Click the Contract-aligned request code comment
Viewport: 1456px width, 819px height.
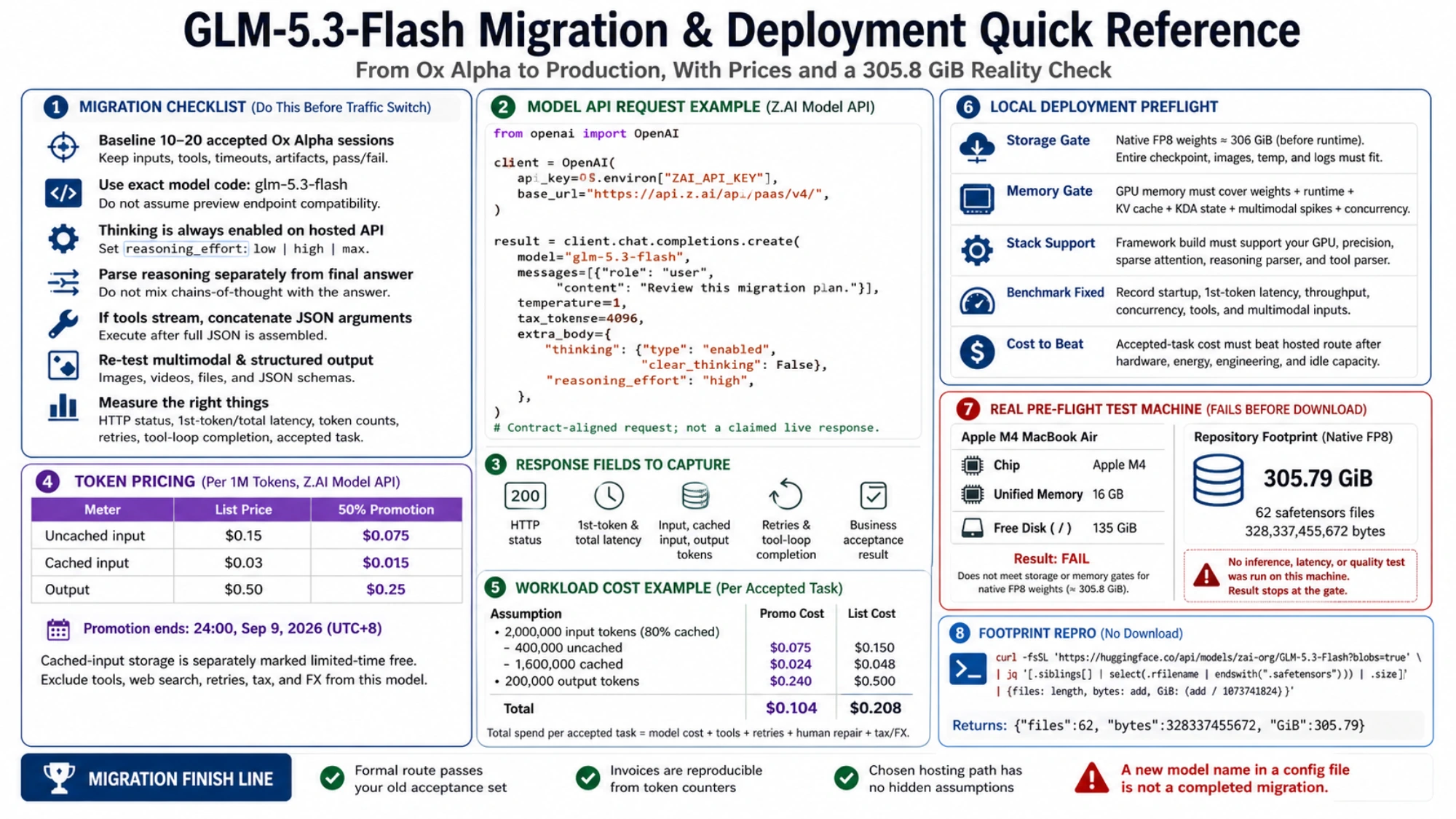point(687,428)
